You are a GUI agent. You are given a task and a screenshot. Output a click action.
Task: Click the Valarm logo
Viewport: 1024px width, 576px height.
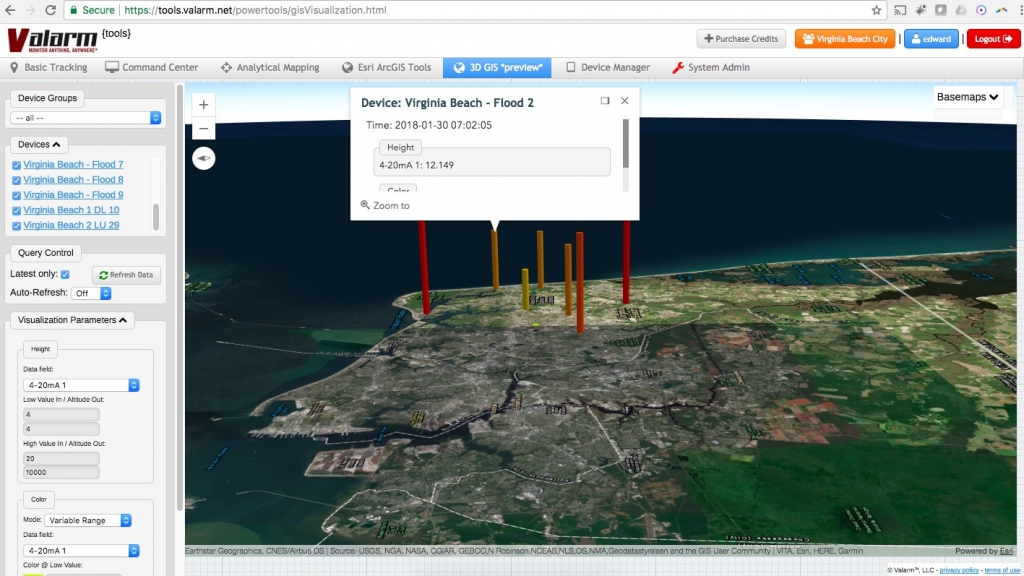(52, 40)
